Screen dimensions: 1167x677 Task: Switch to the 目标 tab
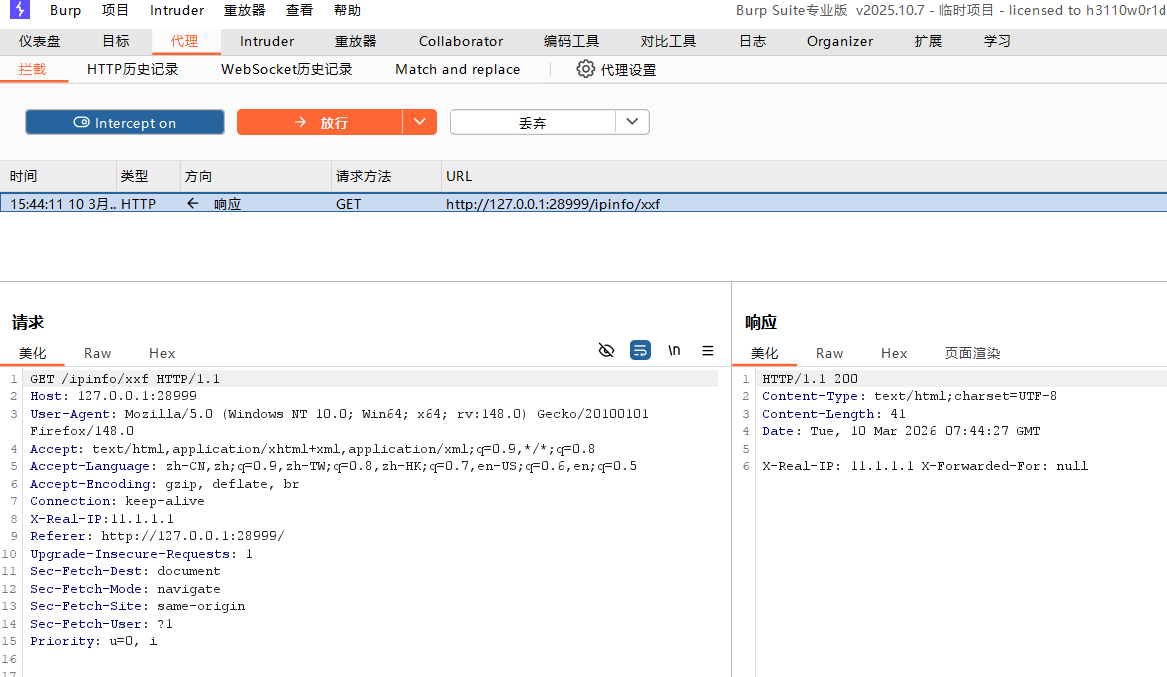click(x=116, y=42)
